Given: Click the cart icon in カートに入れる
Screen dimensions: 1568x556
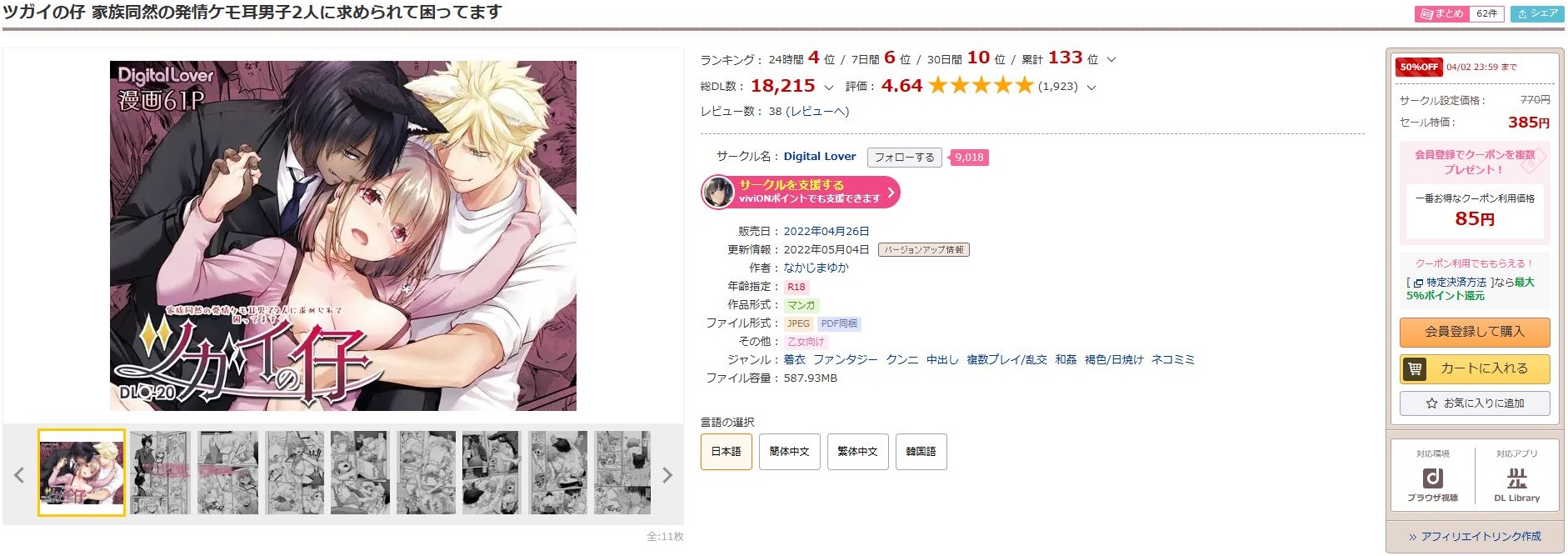Looking at the screenshot, I should (x=1415, y=368).
